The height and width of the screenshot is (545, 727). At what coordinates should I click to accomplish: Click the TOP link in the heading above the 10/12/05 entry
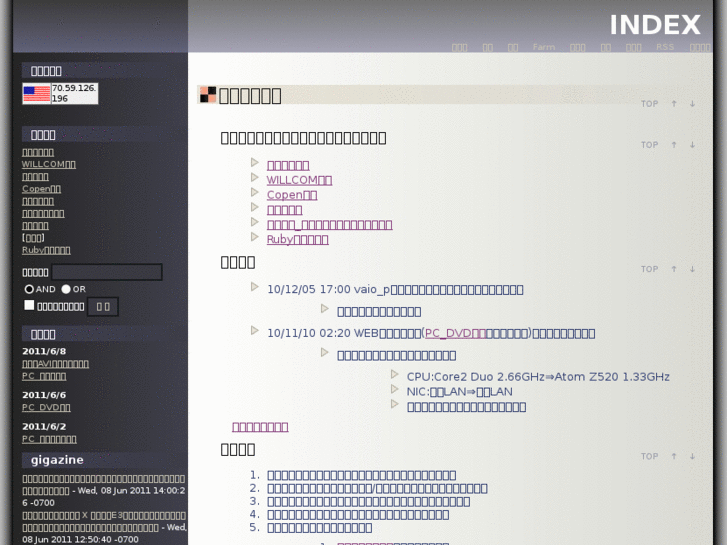pos(650,269)
